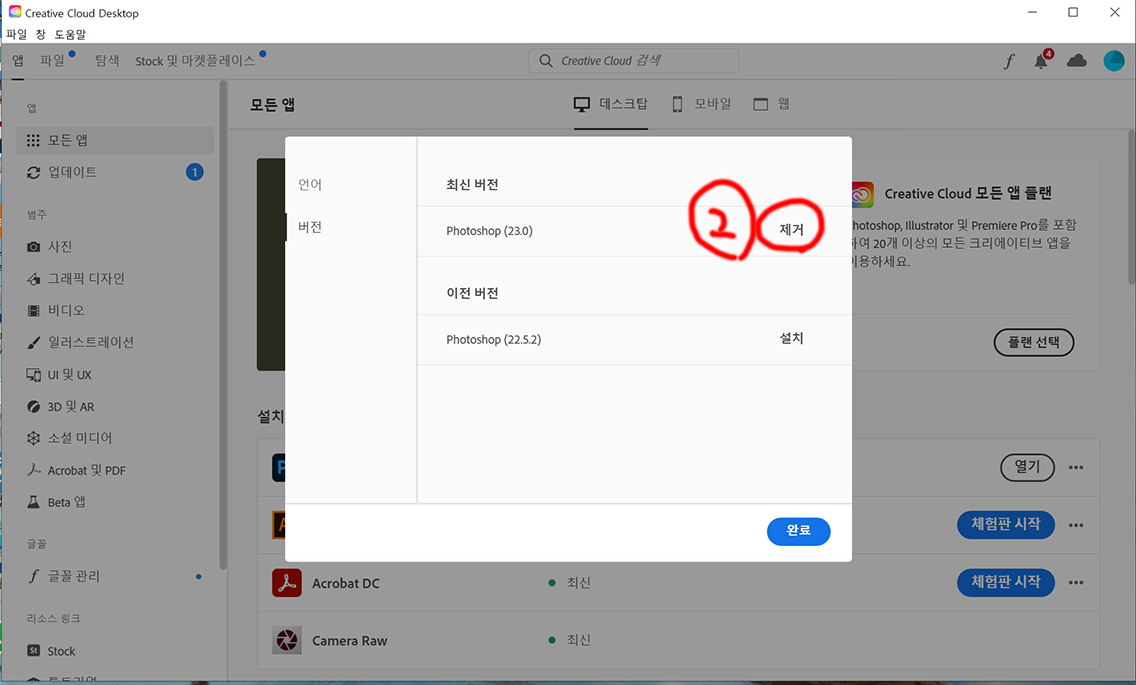Open more options for Acrobat DC row
The height and width of the screenshot is (685, 1136).
click(x=1076, y=583)
